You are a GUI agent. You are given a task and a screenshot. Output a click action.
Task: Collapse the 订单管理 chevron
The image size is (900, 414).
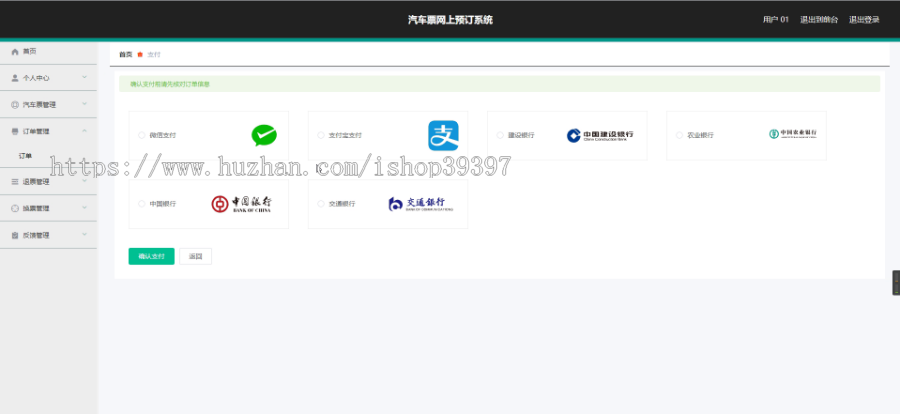coord(84,131)
